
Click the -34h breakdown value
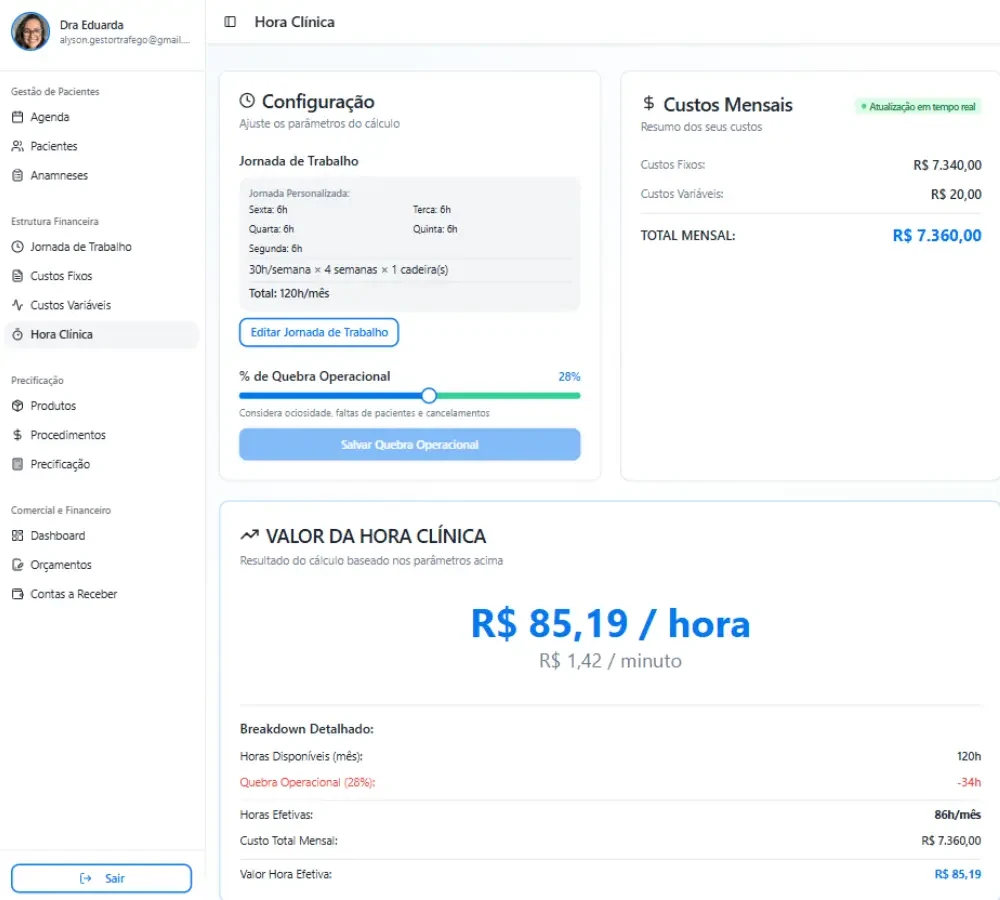click(969, 782)
